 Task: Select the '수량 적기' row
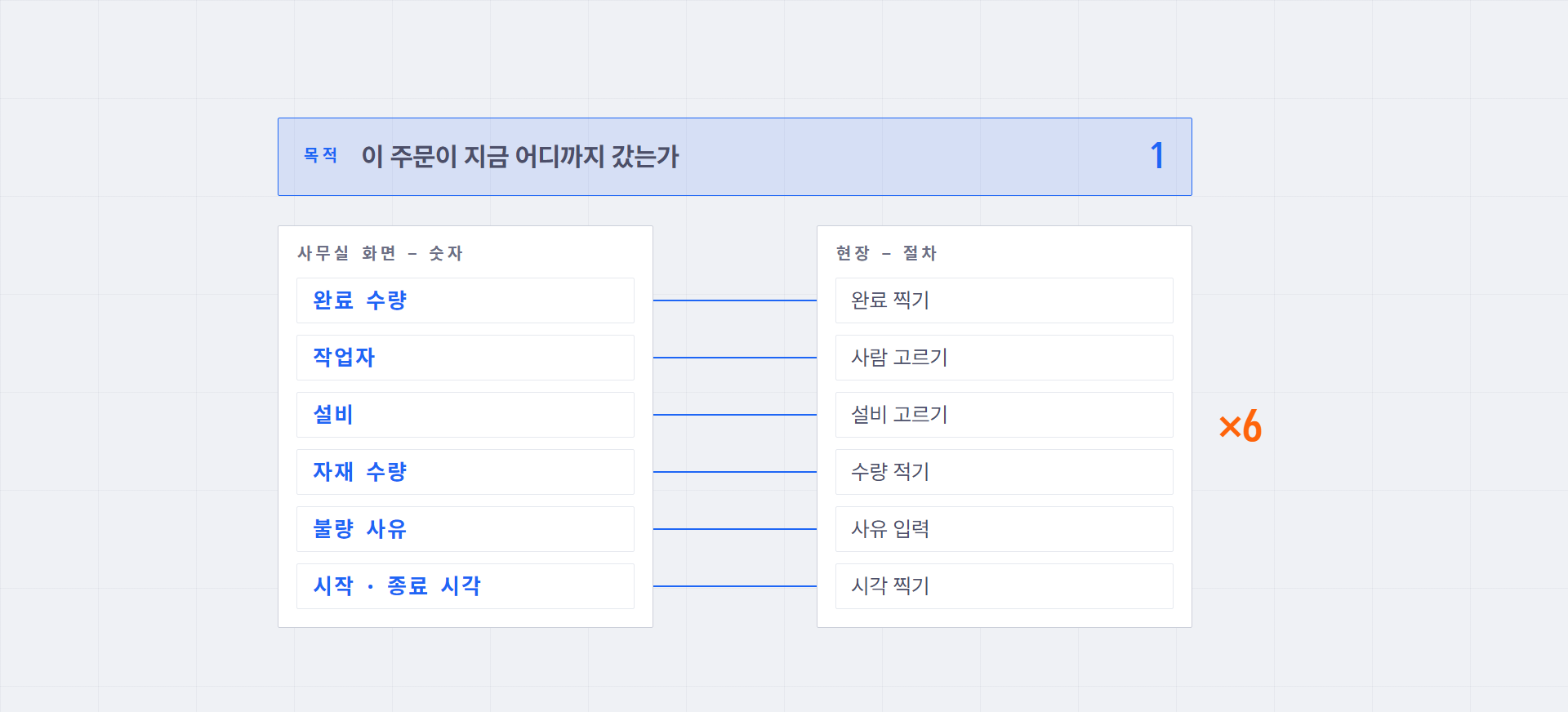pyautogui.click(x=1004, y=472)
